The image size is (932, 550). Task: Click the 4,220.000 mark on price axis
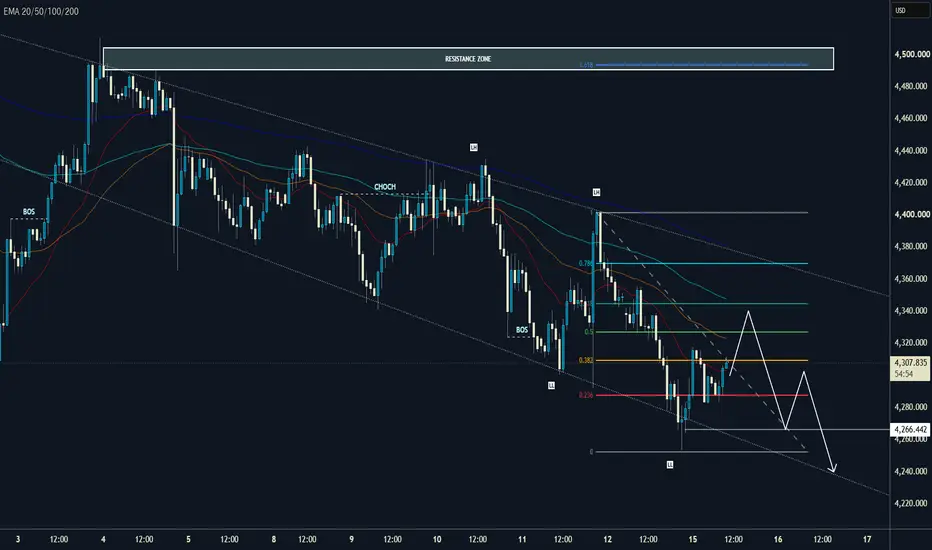[912, 503]
